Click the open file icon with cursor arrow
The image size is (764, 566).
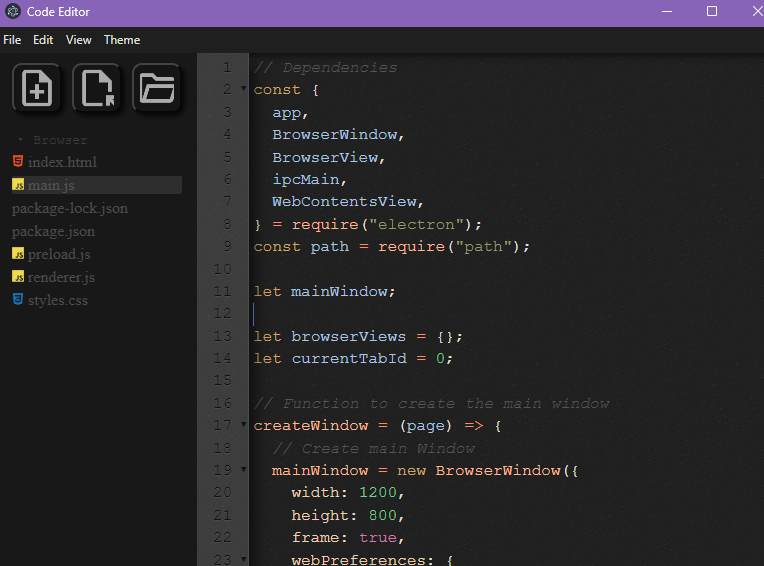pos(96,88)
